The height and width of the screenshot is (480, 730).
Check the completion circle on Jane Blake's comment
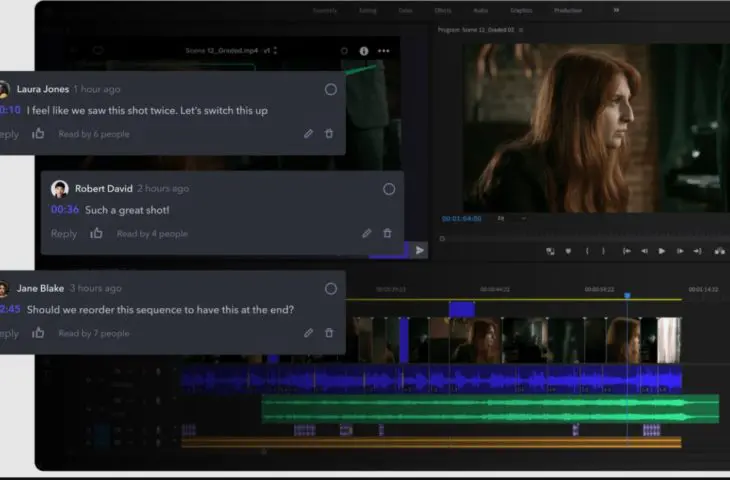330,289
